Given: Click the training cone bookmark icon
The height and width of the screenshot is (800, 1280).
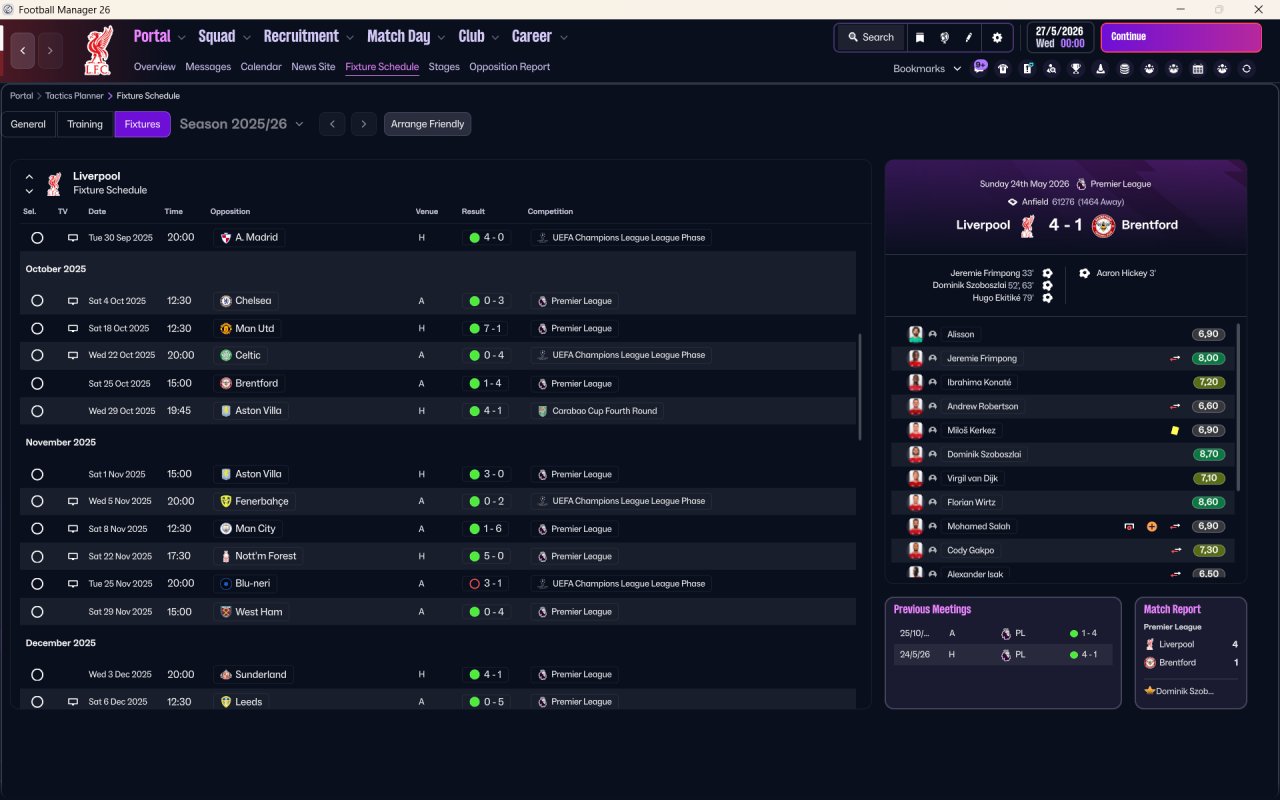Looking at the screenshot, I should click(1100, 69).
